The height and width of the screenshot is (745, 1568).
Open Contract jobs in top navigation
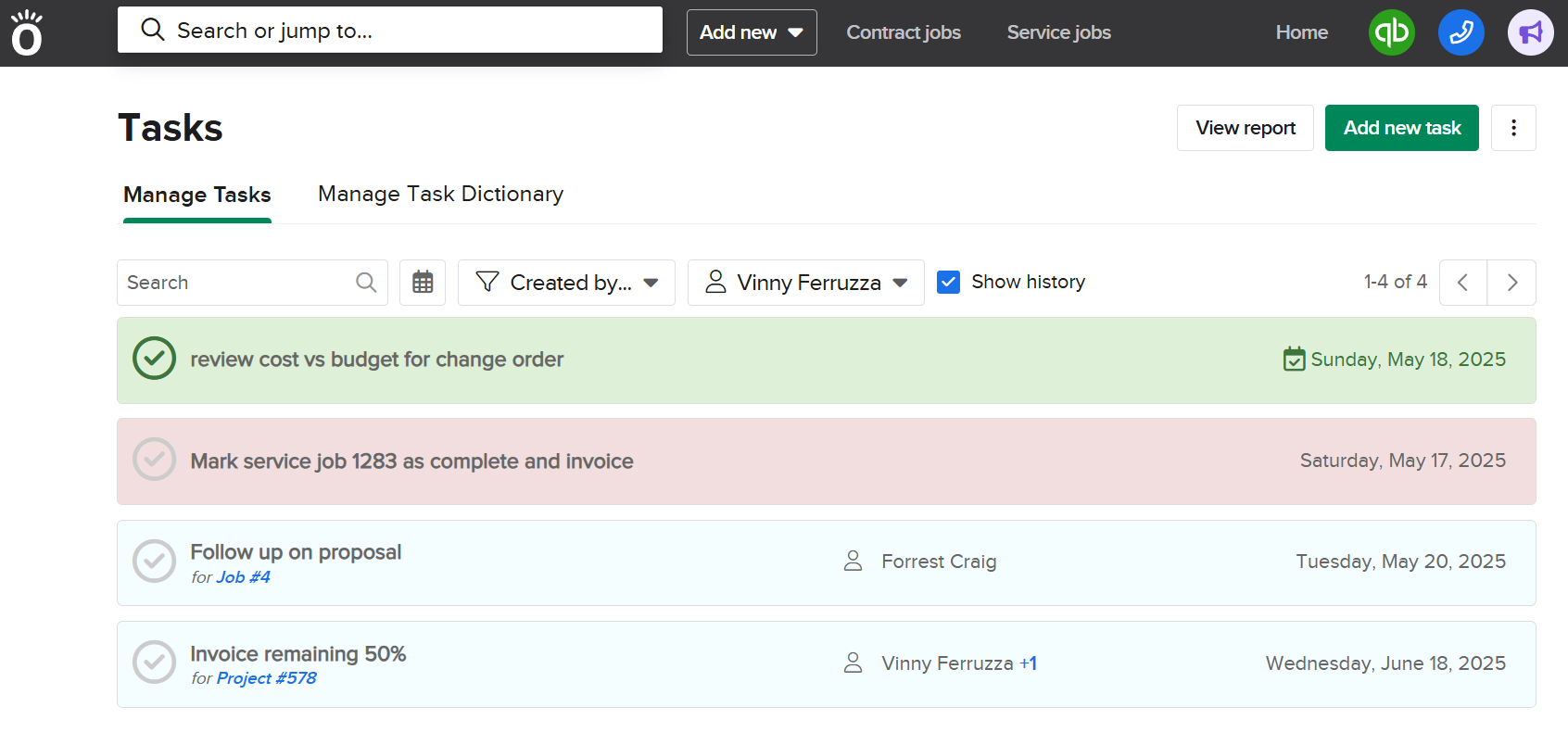pos(903,32)
